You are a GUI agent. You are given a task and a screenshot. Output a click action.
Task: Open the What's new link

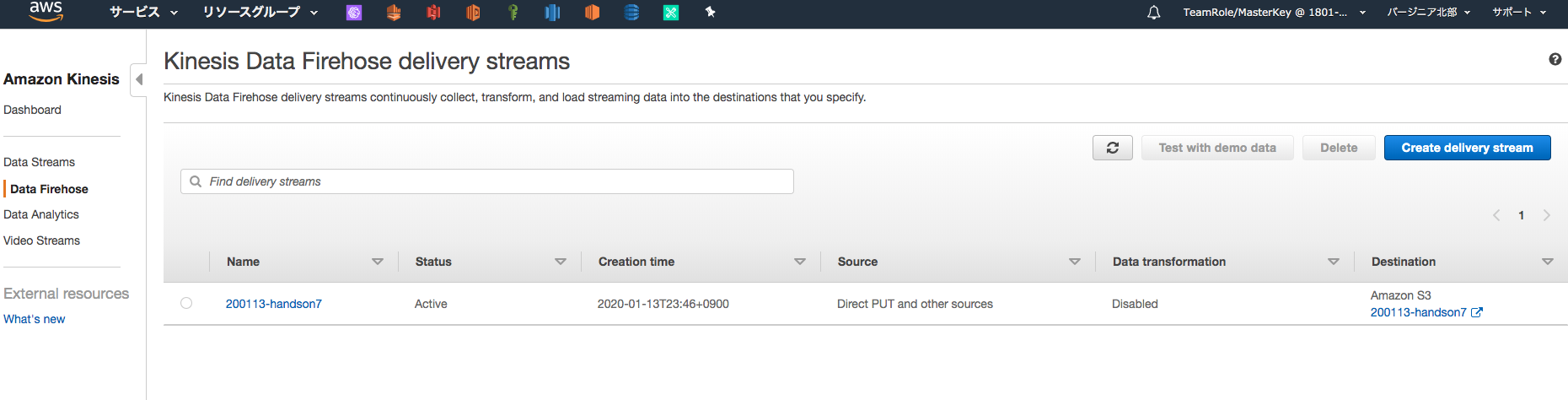(x=34, y=319)
